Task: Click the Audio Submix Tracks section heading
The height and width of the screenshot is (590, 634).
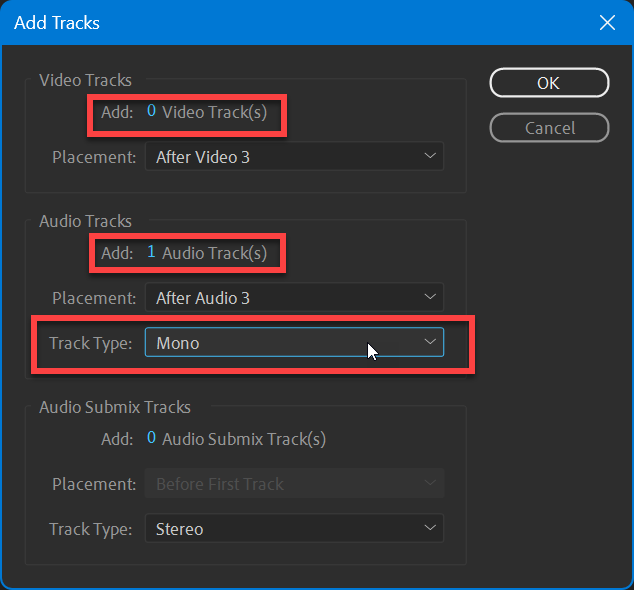Action: tap(115, 407)
